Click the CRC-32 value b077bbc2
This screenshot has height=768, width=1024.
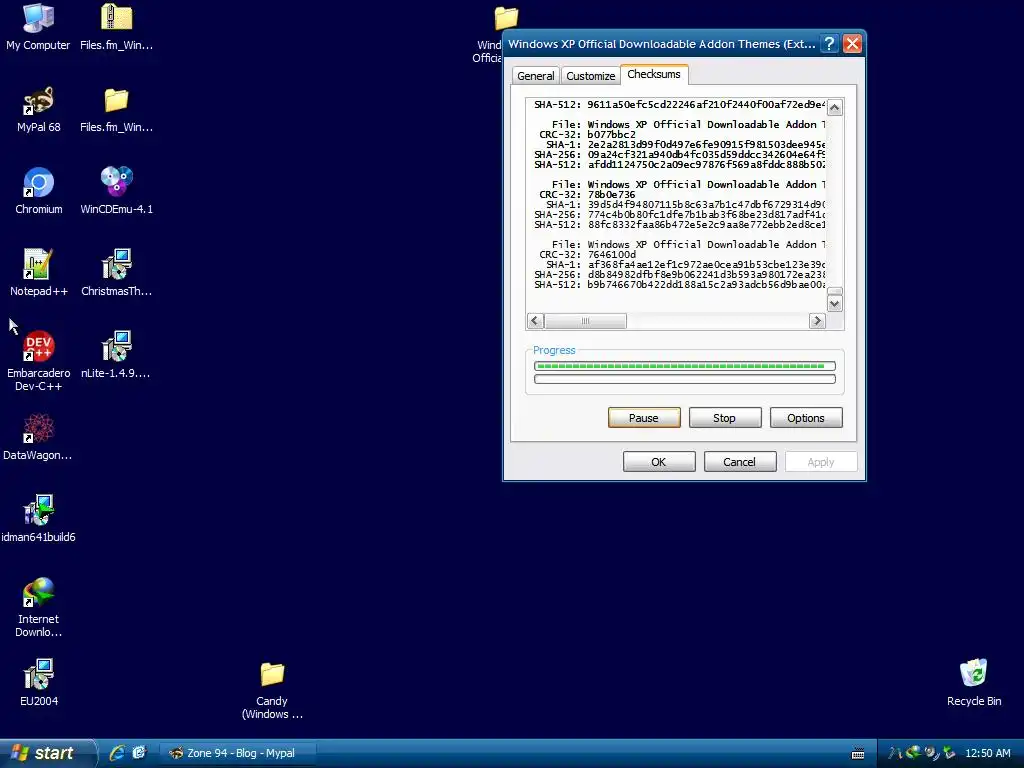coord(611,135)
